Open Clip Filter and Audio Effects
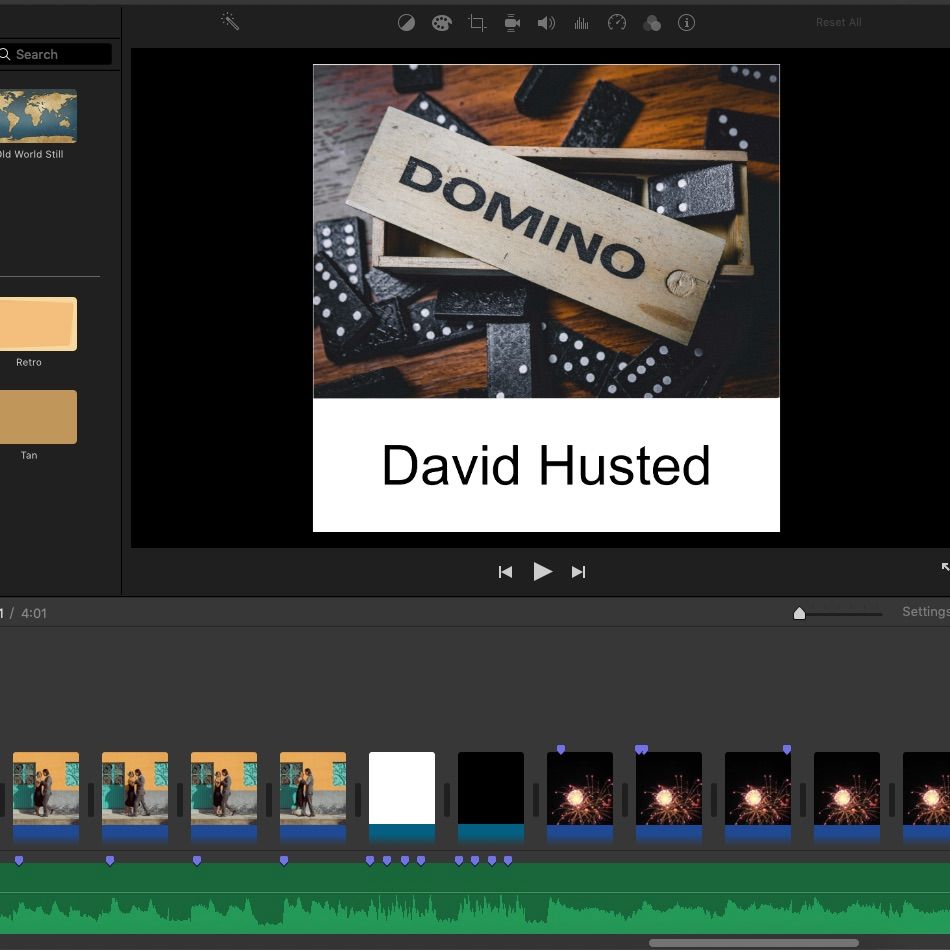 (652, 23)
